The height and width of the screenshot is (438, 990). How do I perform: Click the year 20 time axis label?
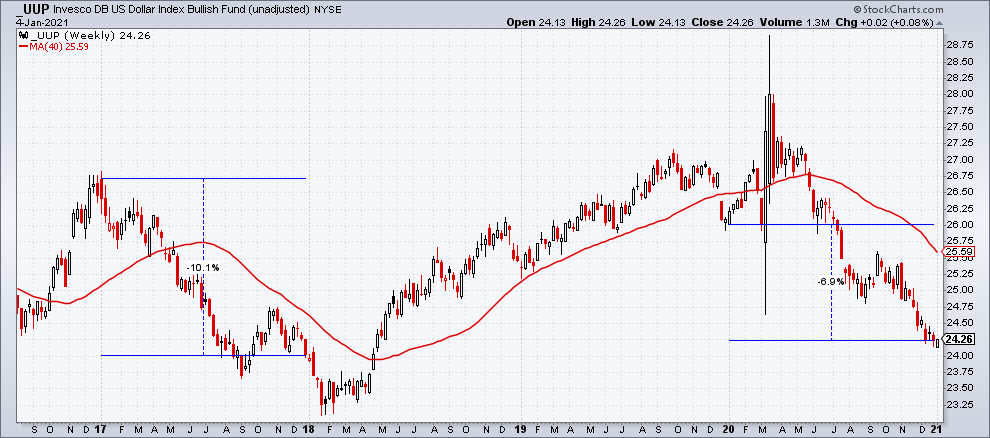[729, 429]
